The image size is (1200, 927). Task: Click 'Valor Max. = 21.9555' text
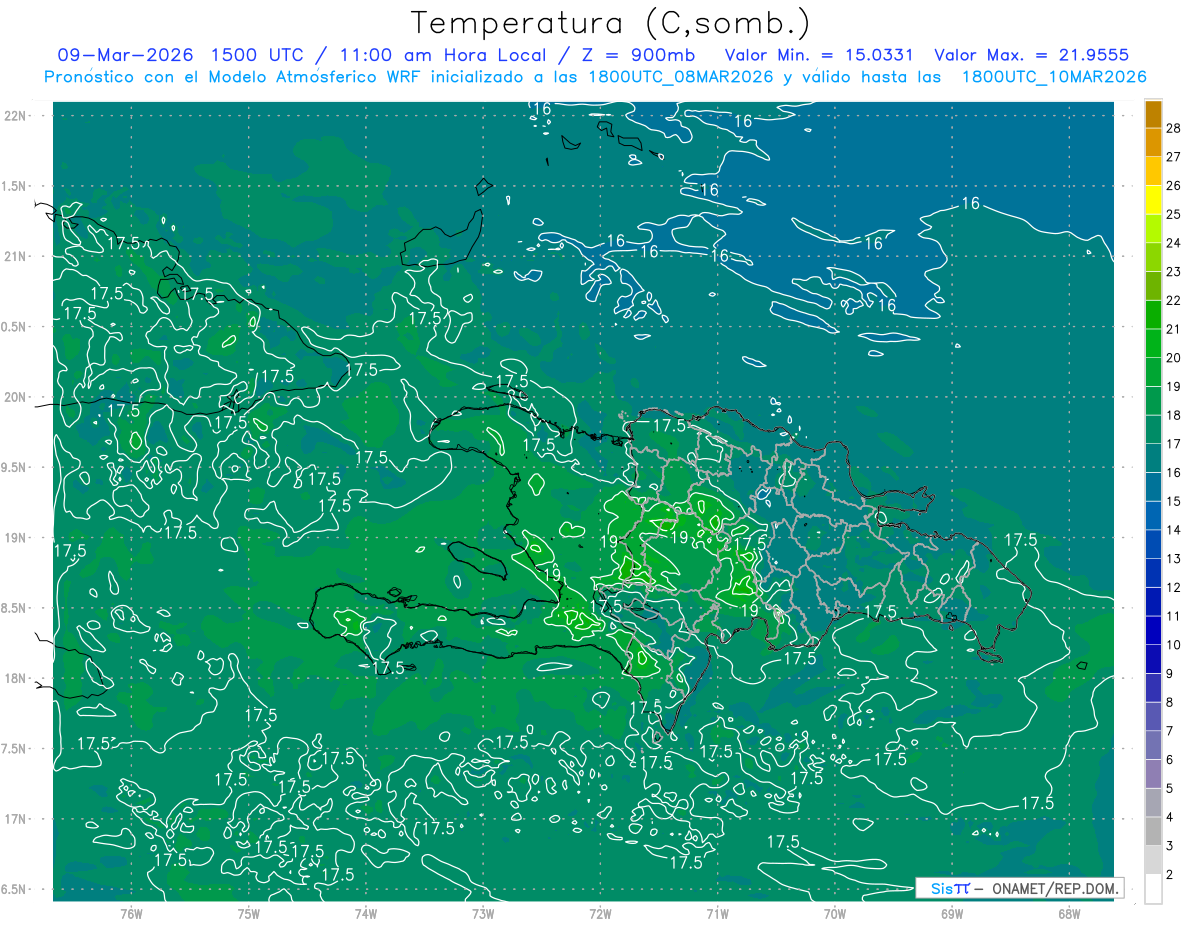tap(1030, 55)
